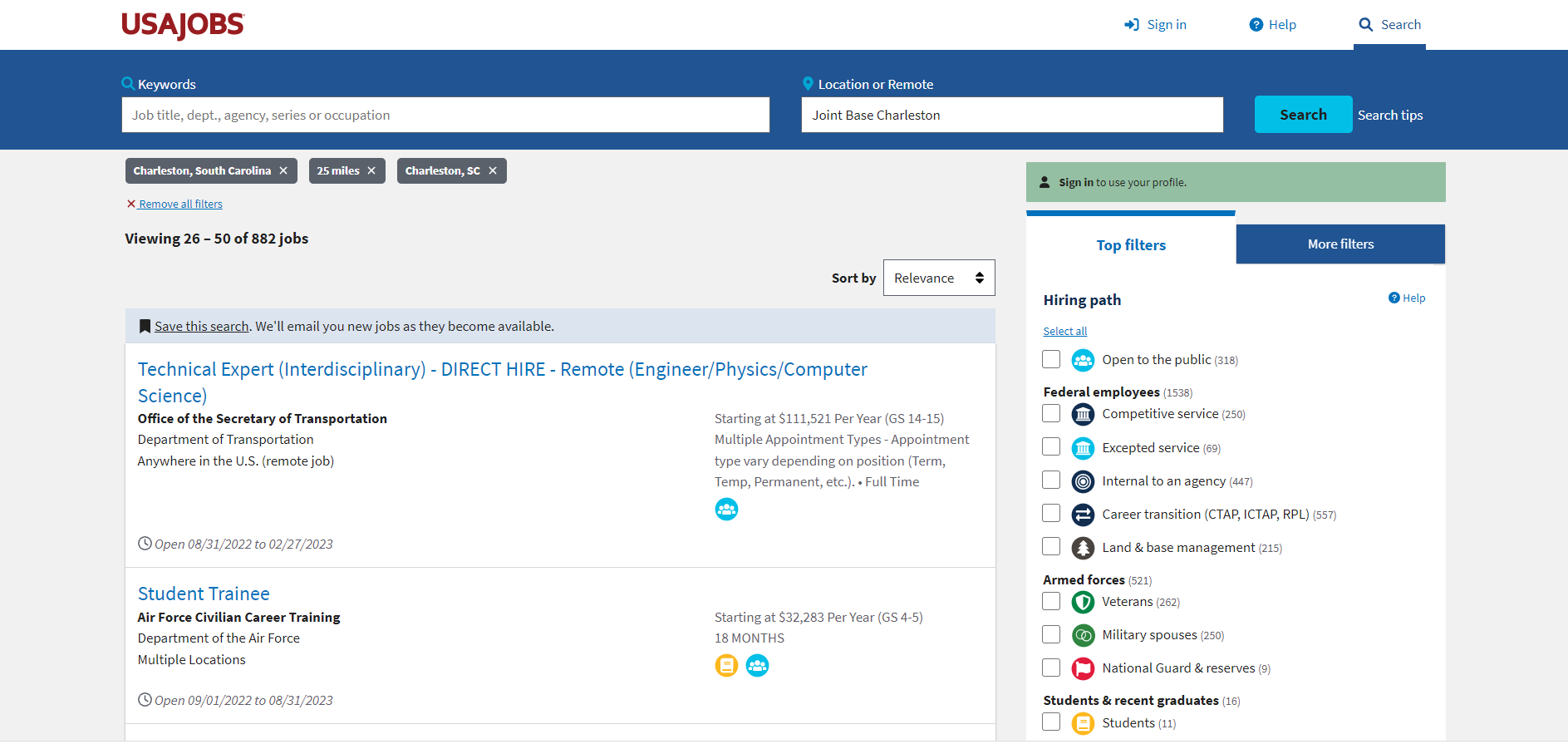Open the Technical Expert (Interdisciplinary) job posting
Viewport: 1568px width, 744px height.
503,382
